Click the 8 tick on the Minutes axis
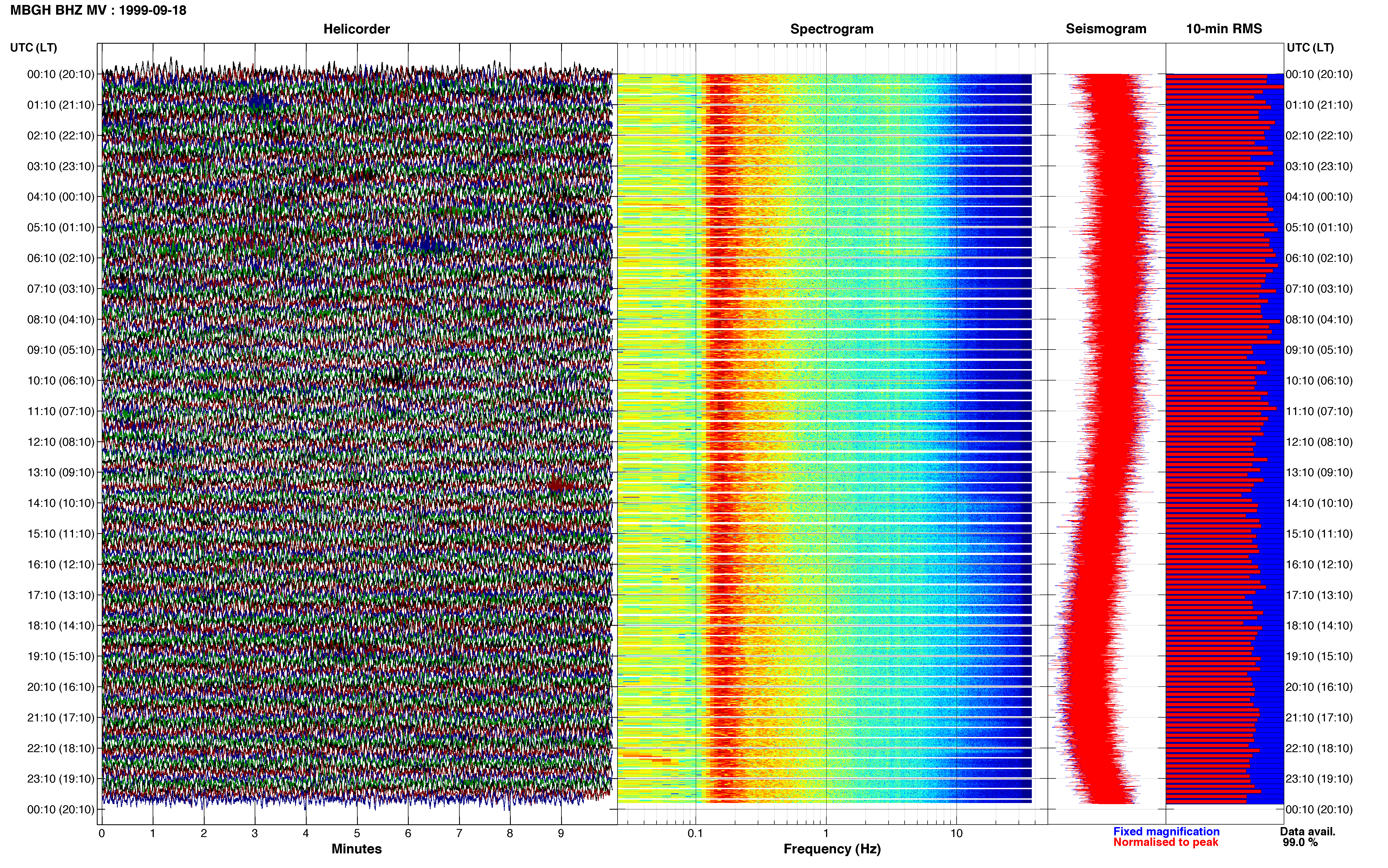 coord(510,833)
